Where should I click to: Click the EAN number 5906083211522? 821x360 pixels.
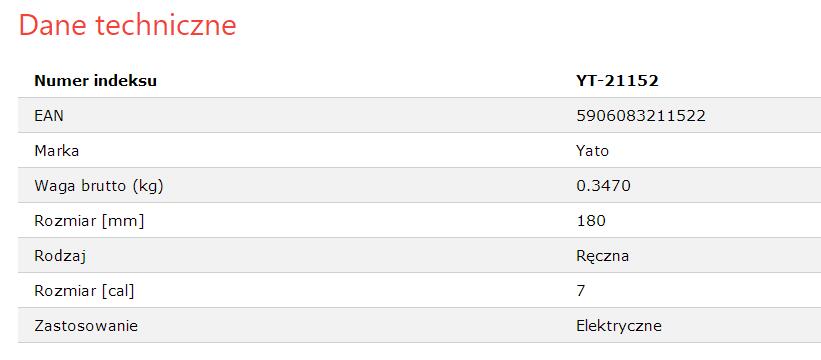pos(641,116)
